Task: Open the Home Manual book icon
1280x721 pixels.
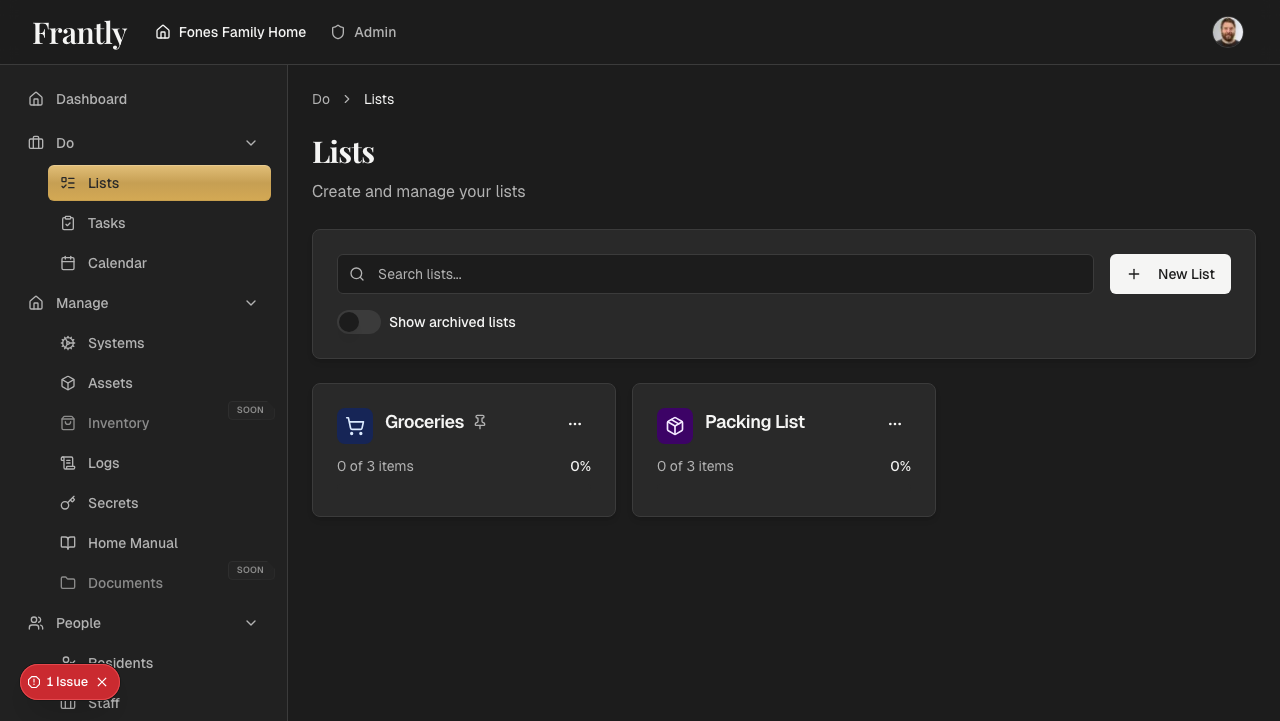Action: (x=67, y=543)
